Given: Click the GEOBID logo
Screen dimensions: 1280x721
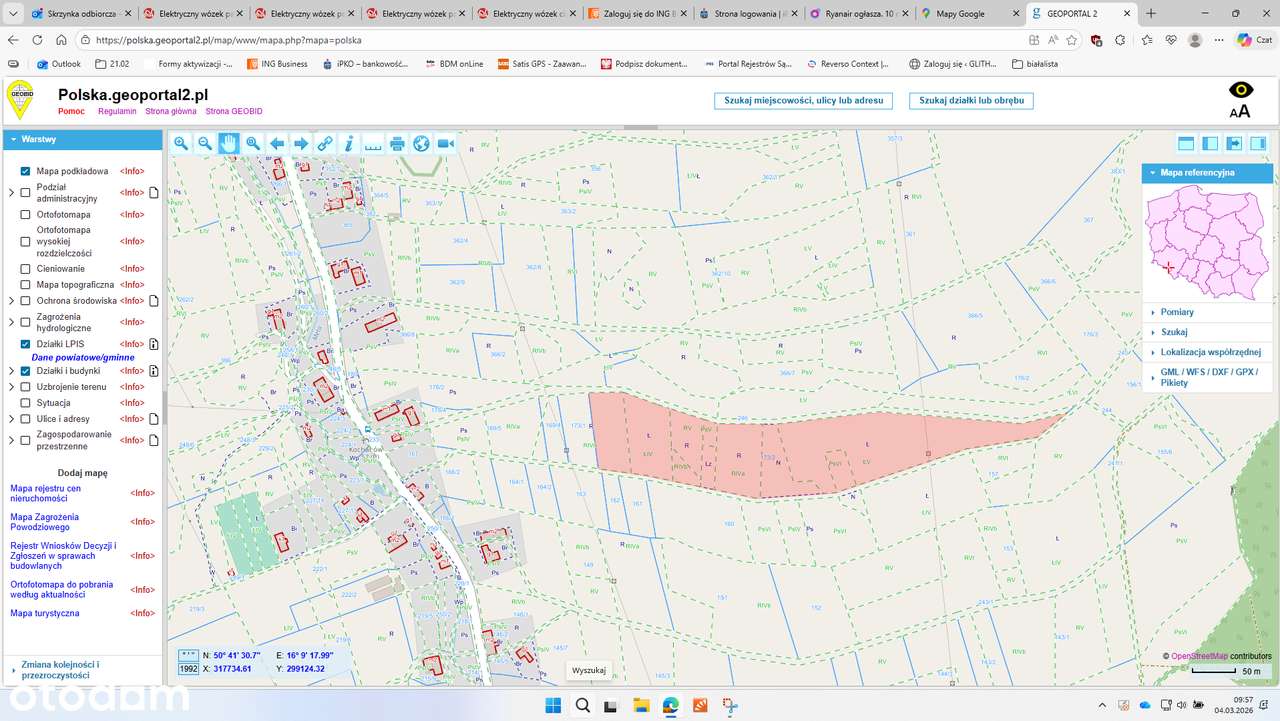Looking at the screenshot, I should click(x=20, y=100).
